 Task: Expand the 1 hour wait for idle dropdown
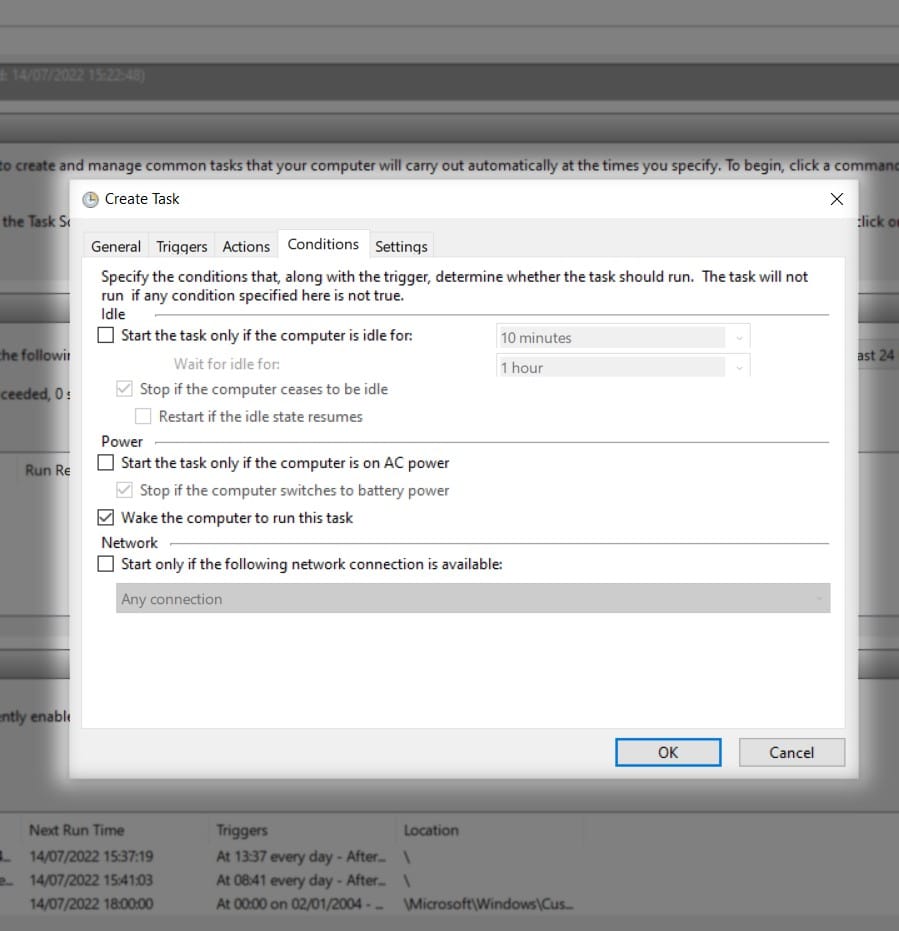623,366
